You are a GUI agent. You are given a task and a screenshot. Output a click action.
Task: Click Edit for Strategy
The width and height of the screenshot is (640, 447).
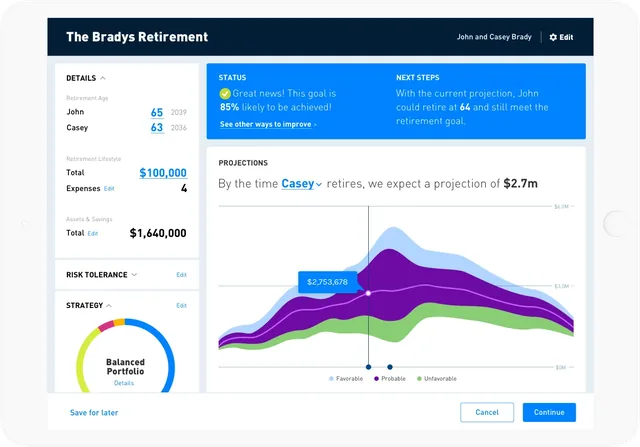182,305
